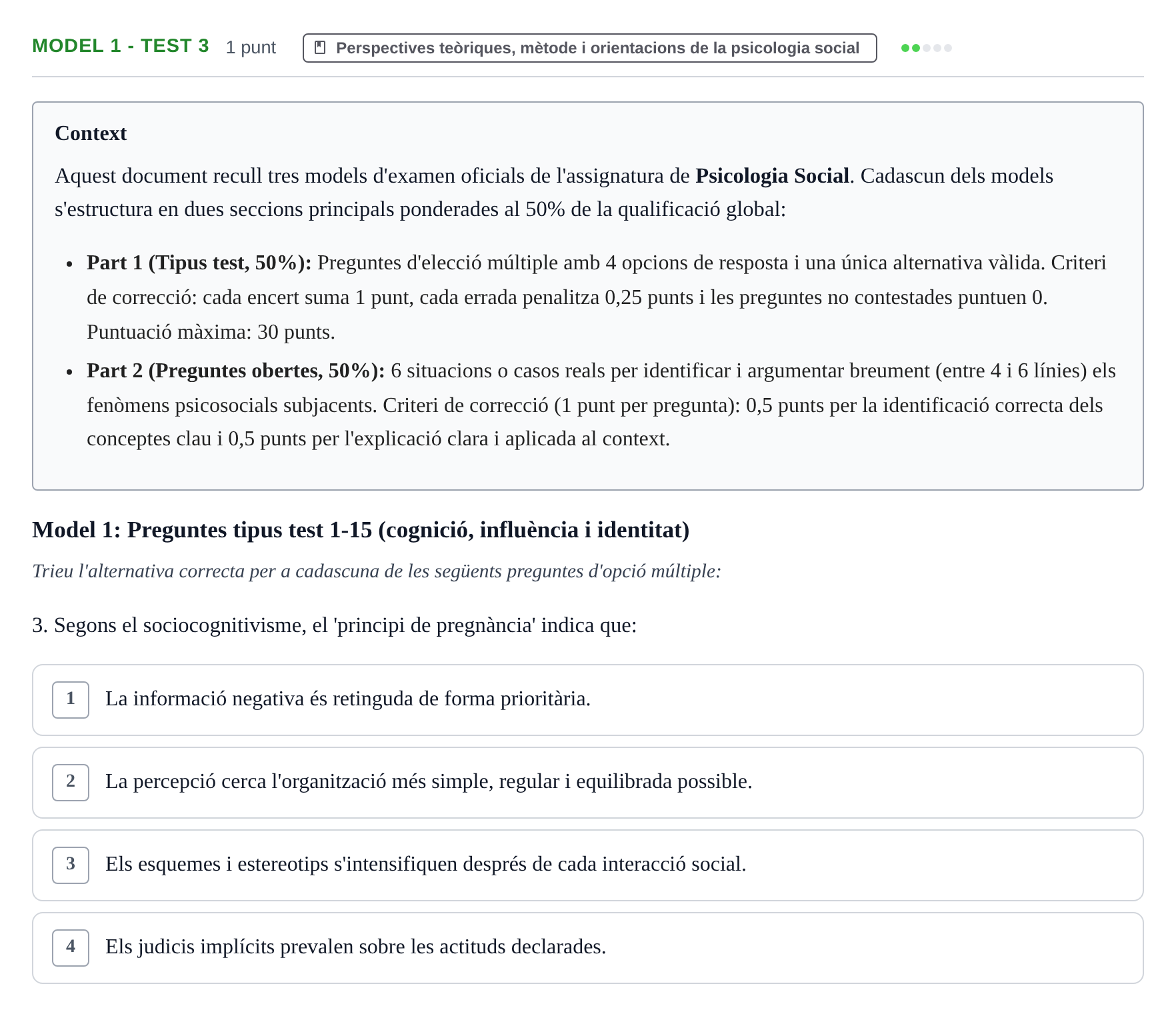This screenshot has height=1016, width=1176.
Task: Click the 'Context' box heading
Action: coord(91,133)
